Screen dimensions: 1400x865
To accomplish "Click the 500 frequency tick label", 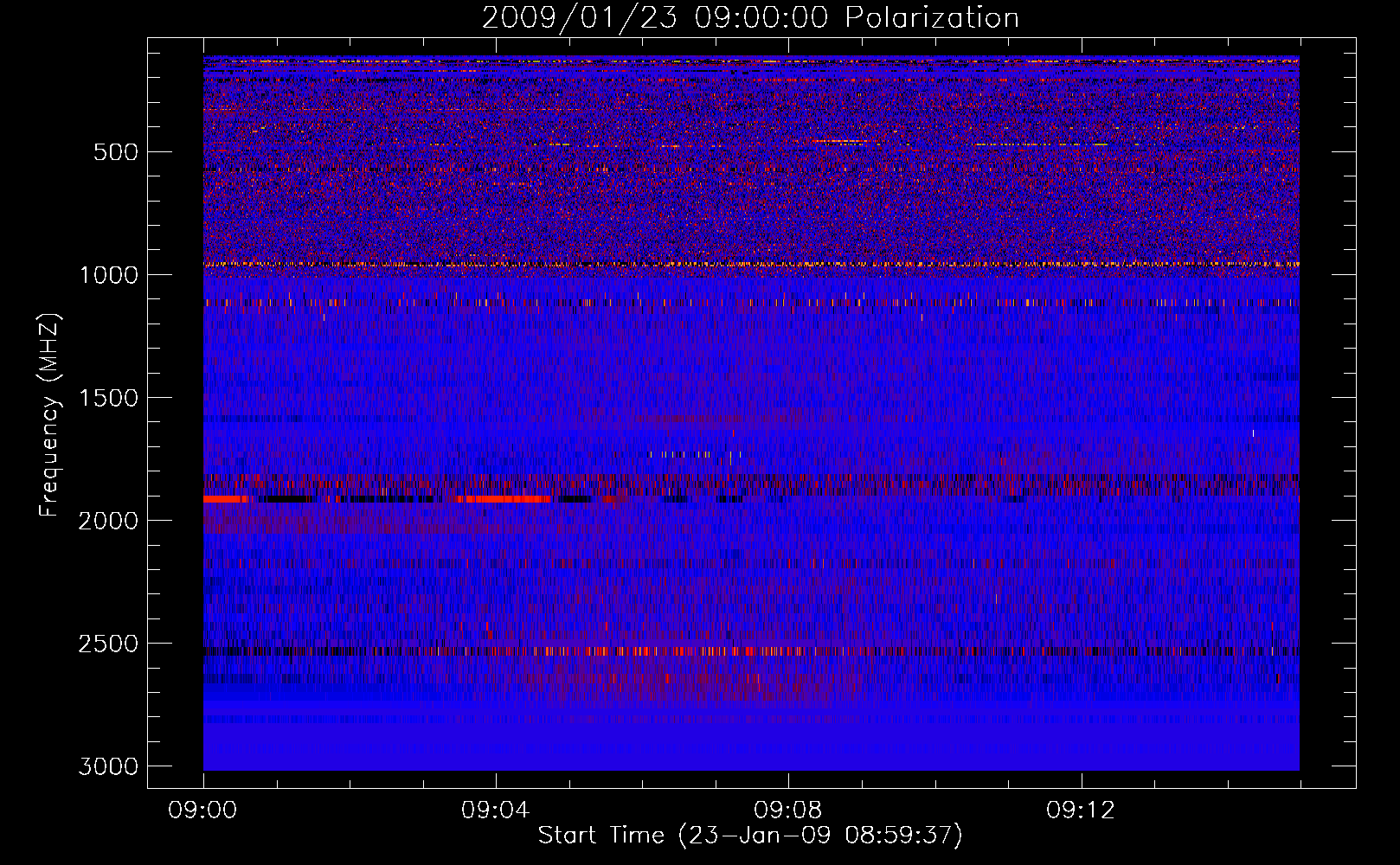I will click(x=116, y=152).
